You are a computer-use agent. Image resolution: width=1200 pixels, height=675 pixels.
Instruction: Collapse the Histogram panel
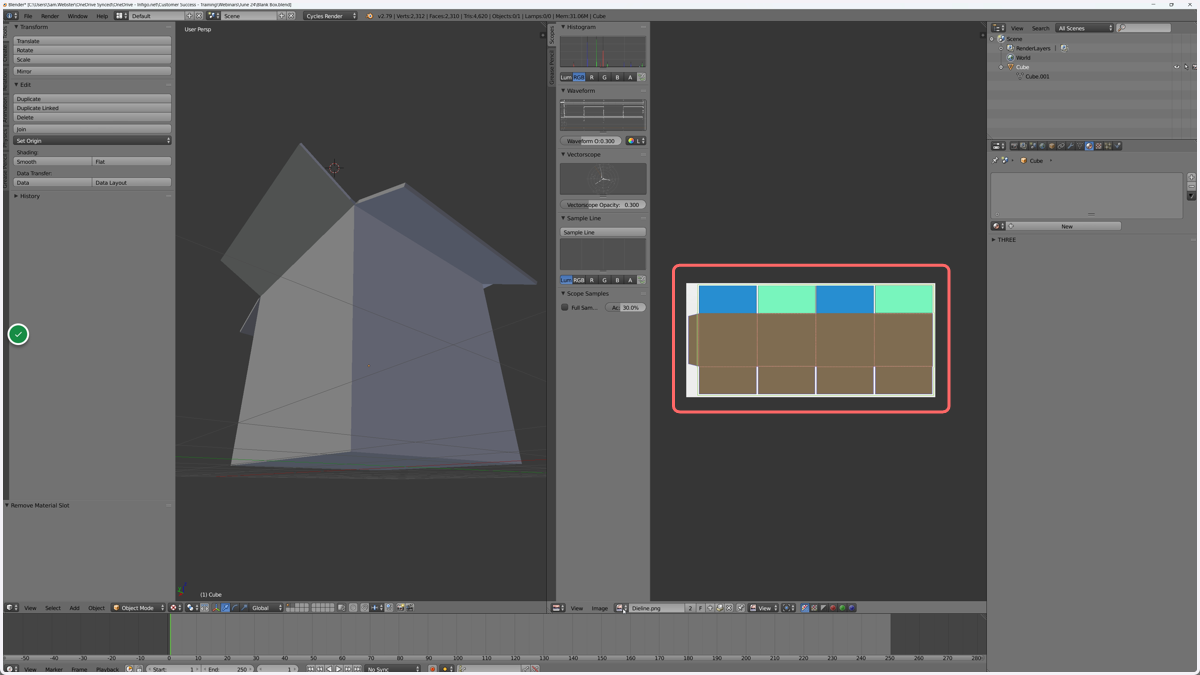(580, 27)
